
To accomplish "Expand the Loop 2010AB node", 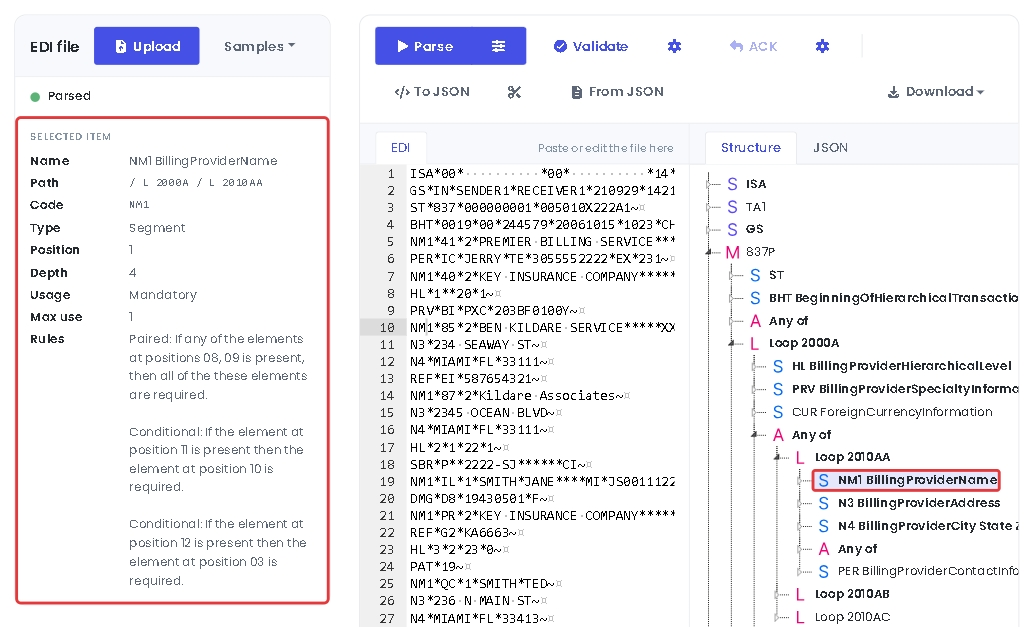I will (779, 595).
